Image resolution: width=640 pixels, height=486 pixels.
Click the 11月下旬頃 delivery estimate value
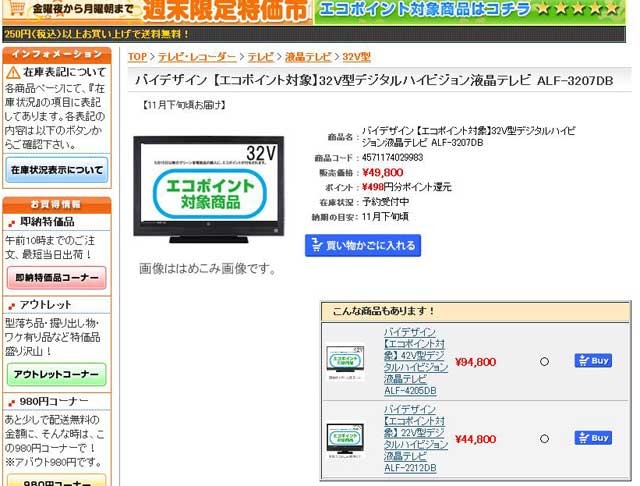(x=385, y=216)
